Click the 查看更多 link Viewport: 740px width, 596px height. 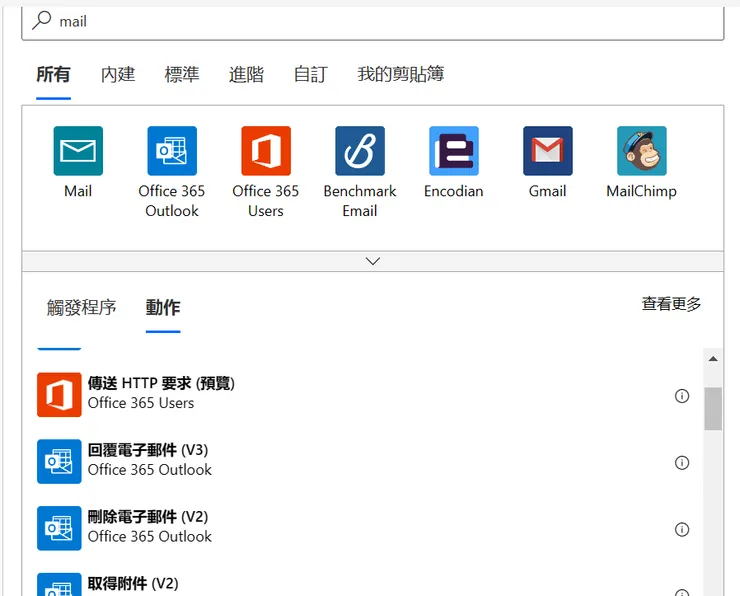(671, 304)
